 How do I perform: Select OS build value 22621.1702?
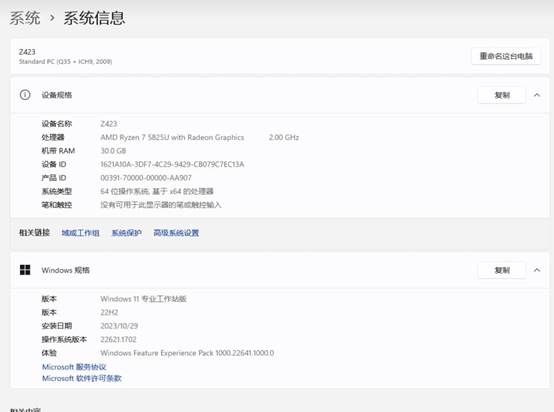(x=118, y=339)
